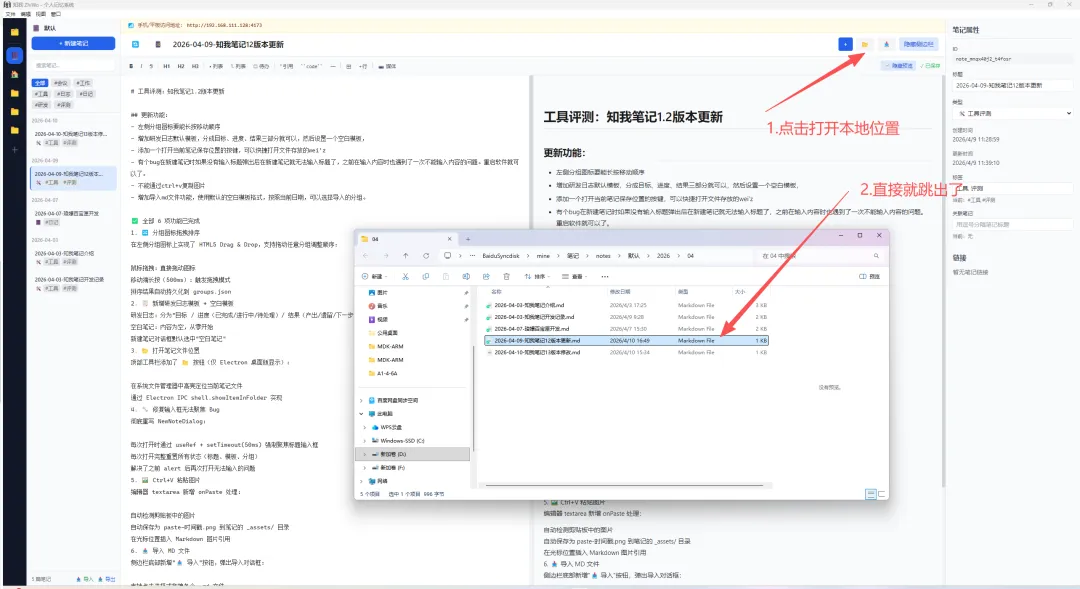This screenshot has height=589, width=1080.
Task: Insert horizontal rule with — button
Action: pyautogui.click(x=333, y=67)
